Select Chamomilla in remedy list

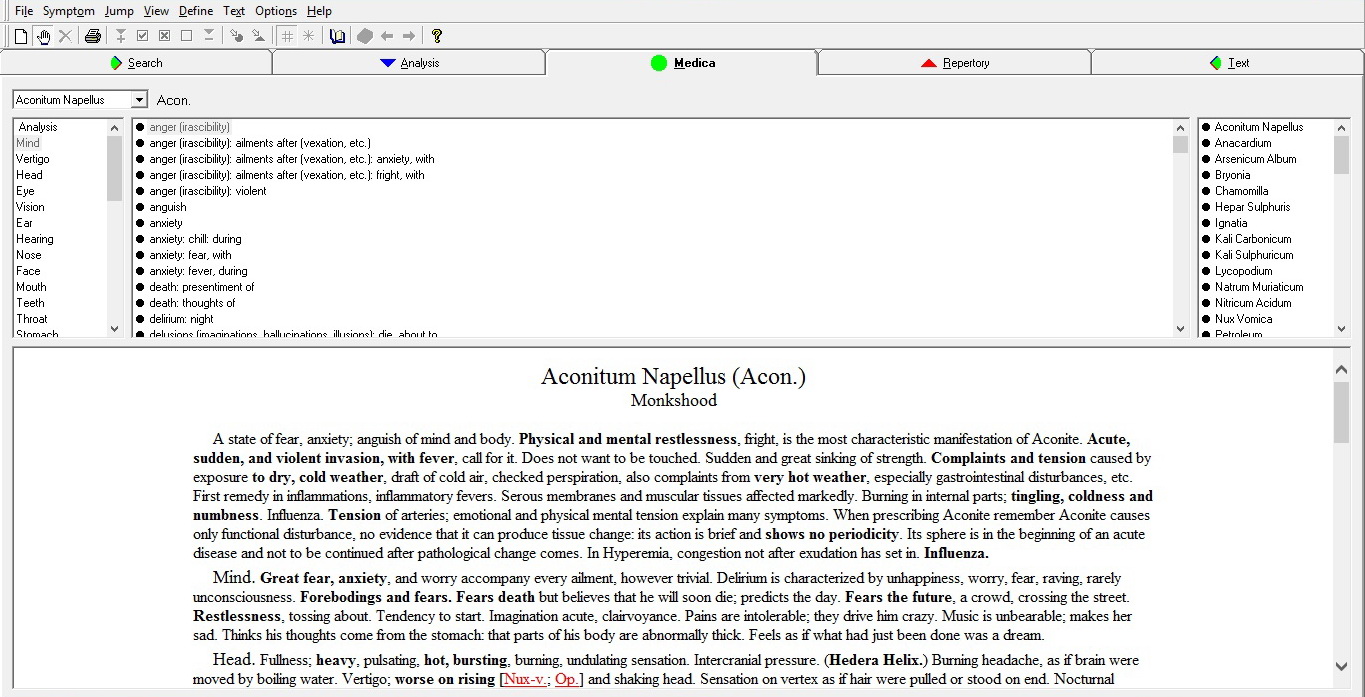coord(1241,191)
